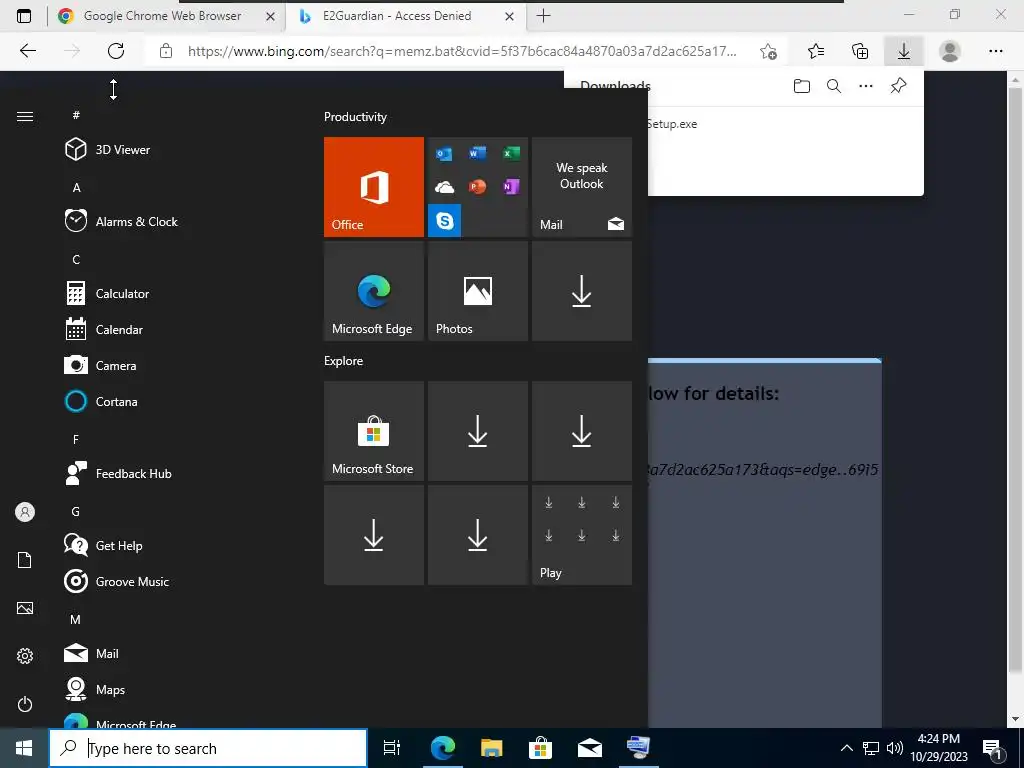Click the Edge address bar URL
This screenshot has width=1024, height=768.
coord(462,51)
